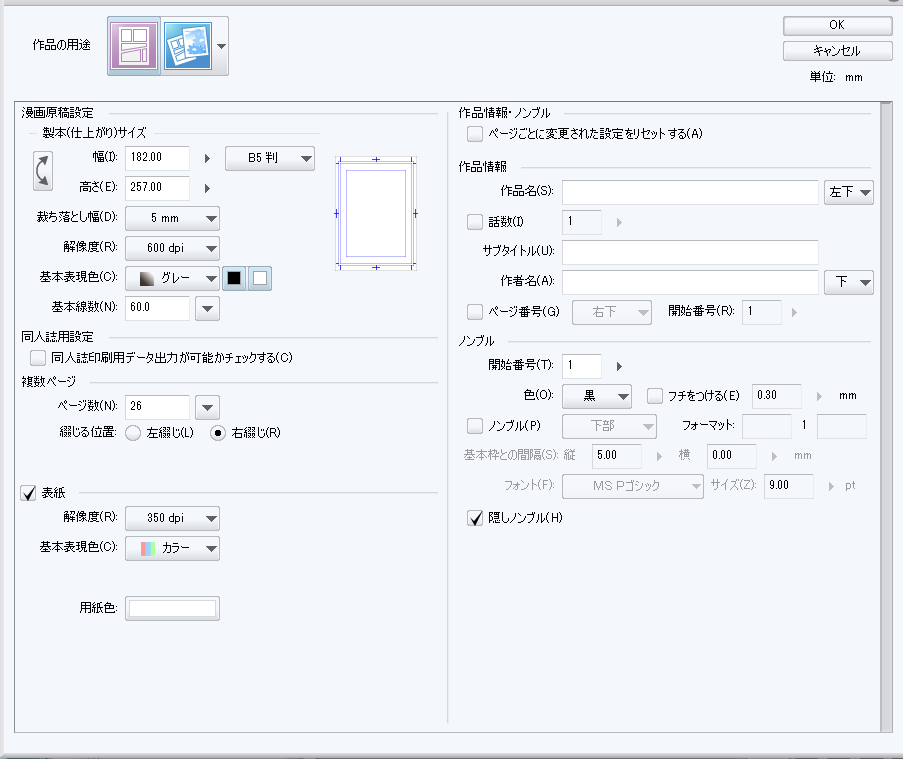Screen dimensions: 903x759
Task: Click the ページ数 26 input field
Action: click(157, 408)
